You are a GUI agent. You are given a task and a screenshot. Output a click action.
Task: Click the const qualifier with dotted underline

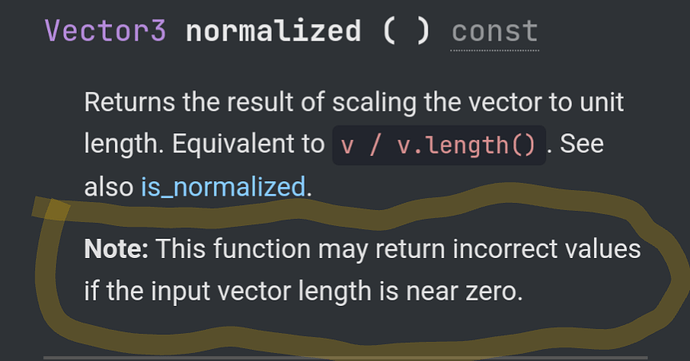point(495,32)
